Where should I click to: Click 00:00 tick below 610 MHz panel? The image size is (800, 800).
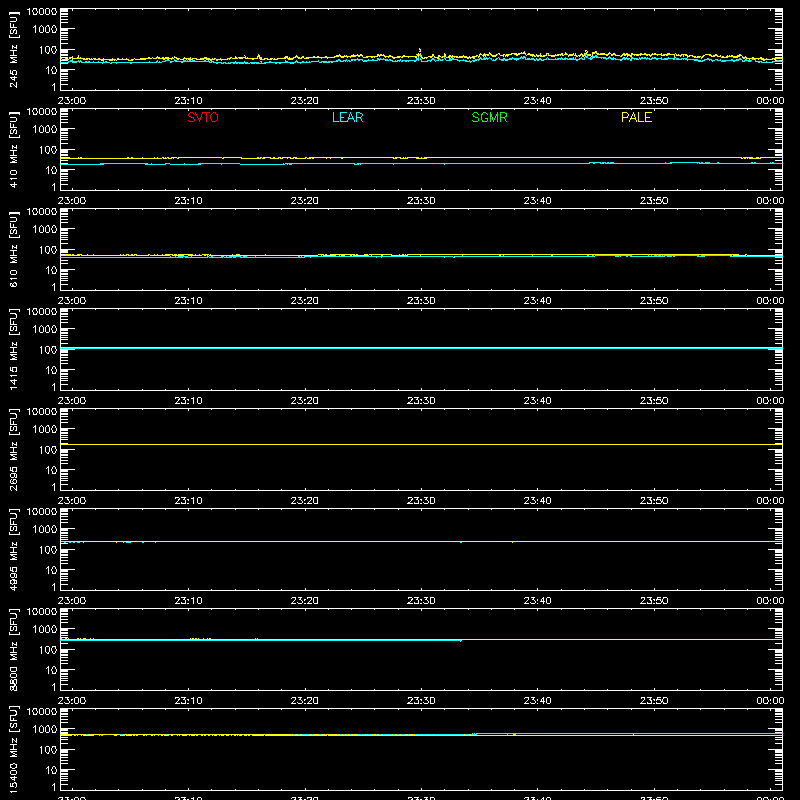pyautogui.click(x=770, y=301)
